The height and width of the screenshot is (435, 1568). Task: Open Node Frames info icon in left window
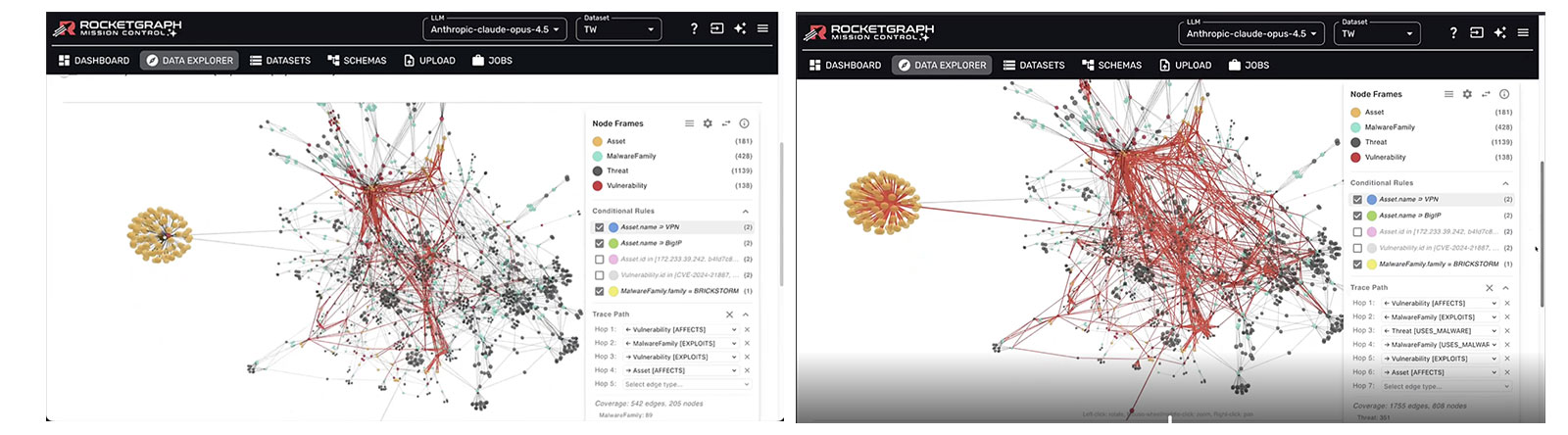744,123
